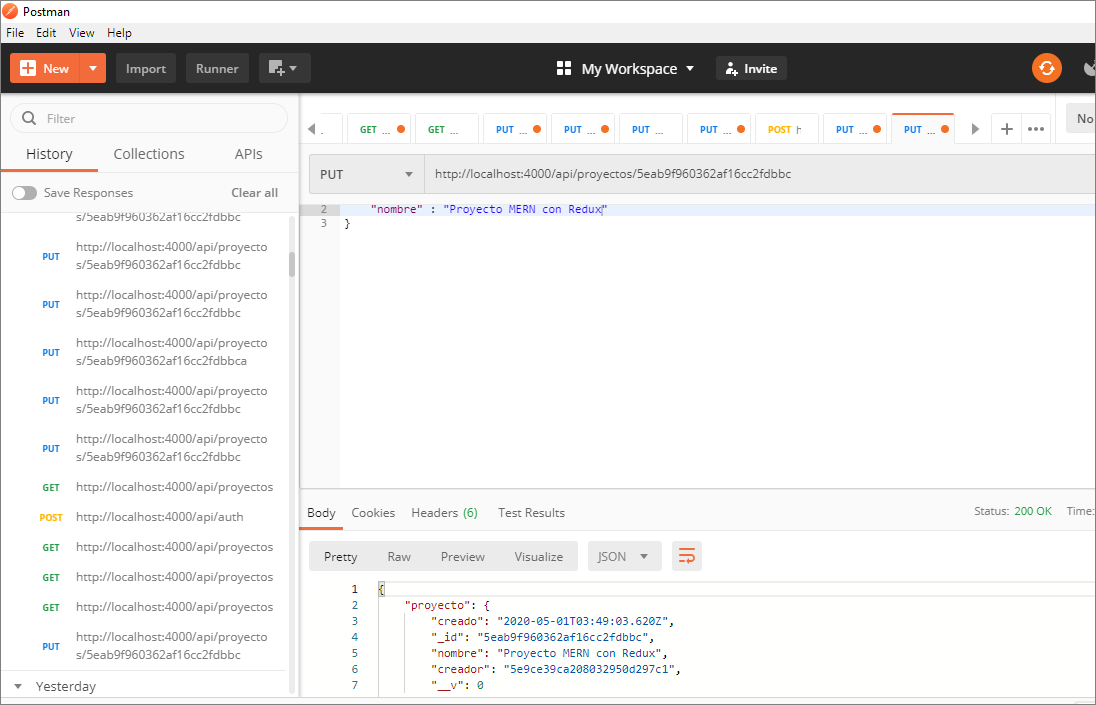
Task: Open the View menu
Action: coord(81,33)
